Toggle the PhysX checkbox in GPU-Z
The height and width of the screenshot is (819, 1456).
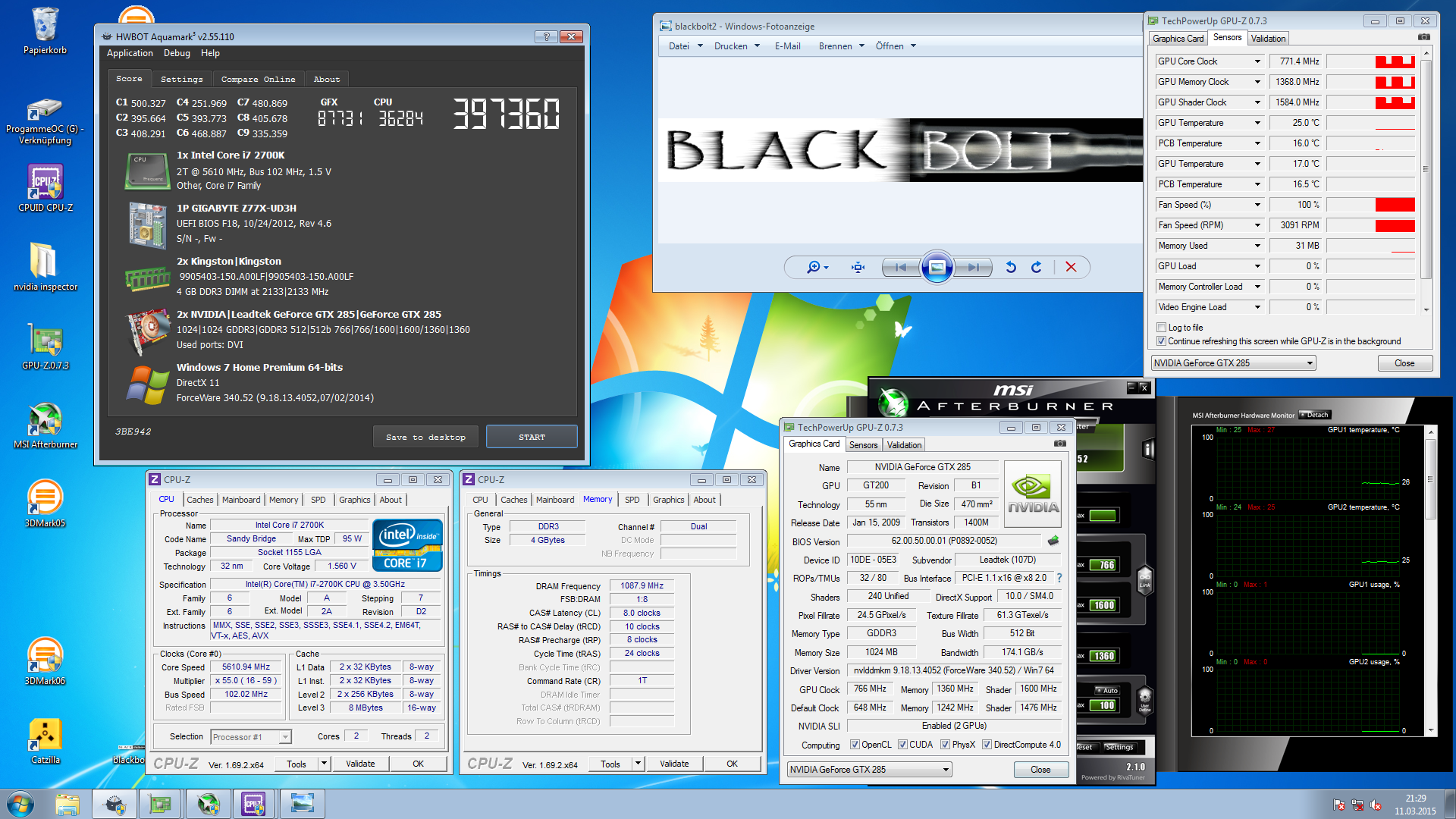point(945,745)
